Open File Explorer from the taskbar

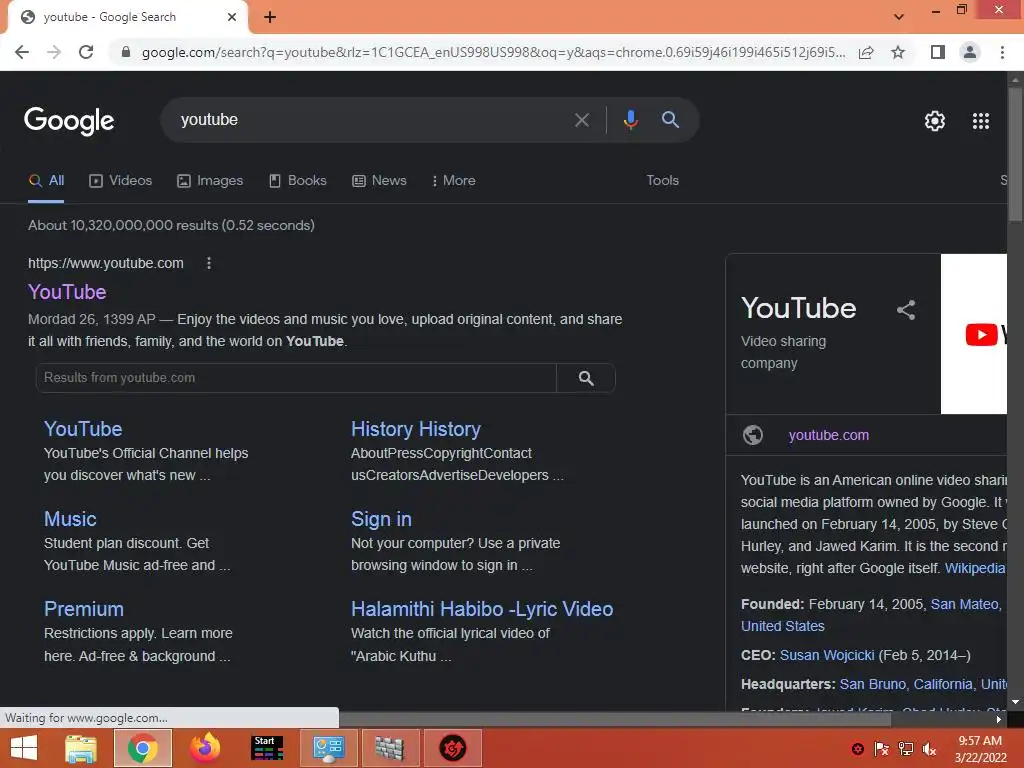tap(81, 748)
